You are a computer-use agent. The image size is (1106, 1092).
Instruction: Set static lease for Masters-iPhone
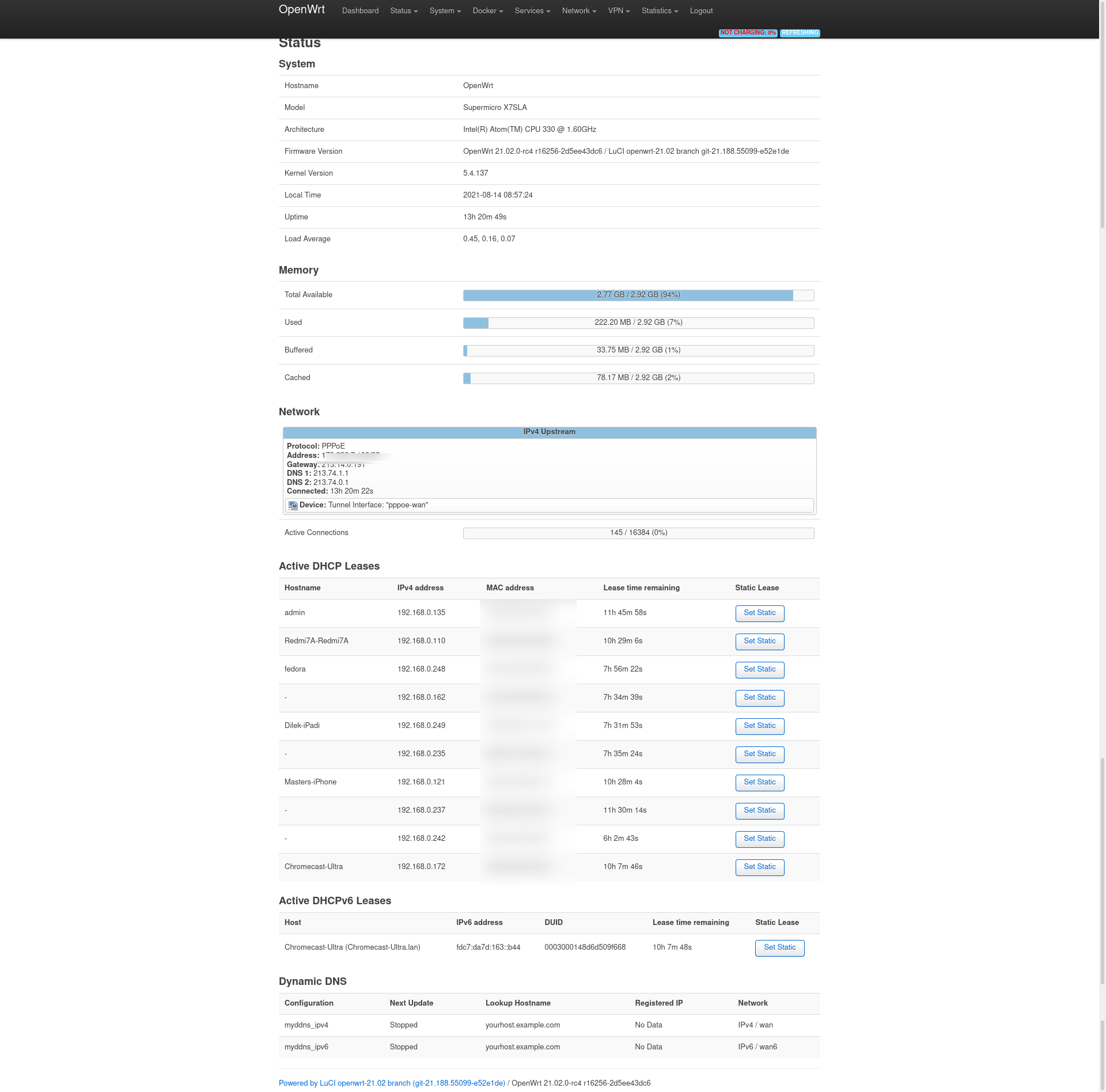pos(759,782)
